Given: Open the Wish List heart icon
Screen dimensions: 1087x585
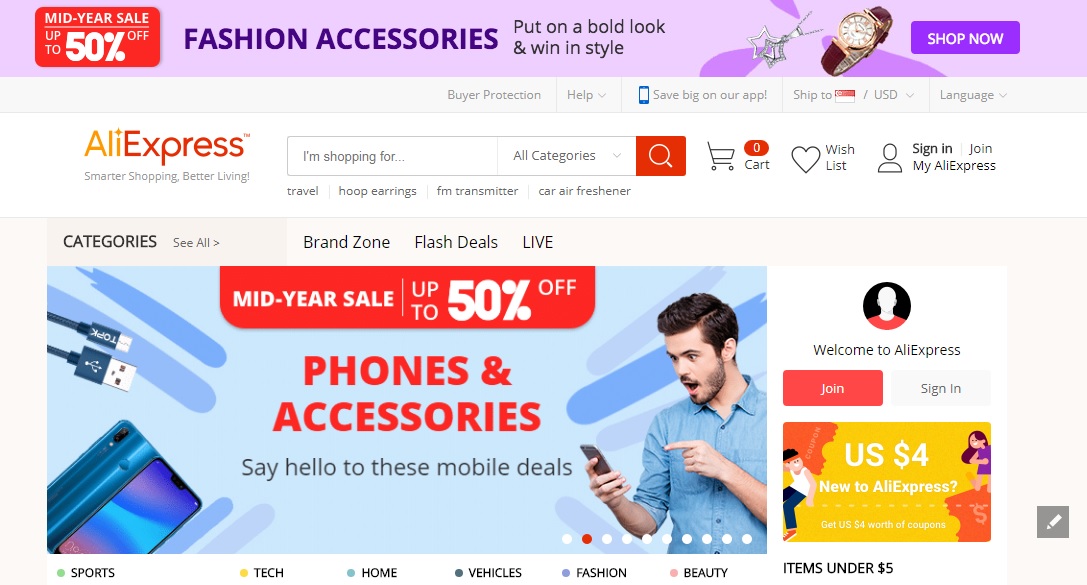Looking at the screenshot, I should (x=806, y=159).
